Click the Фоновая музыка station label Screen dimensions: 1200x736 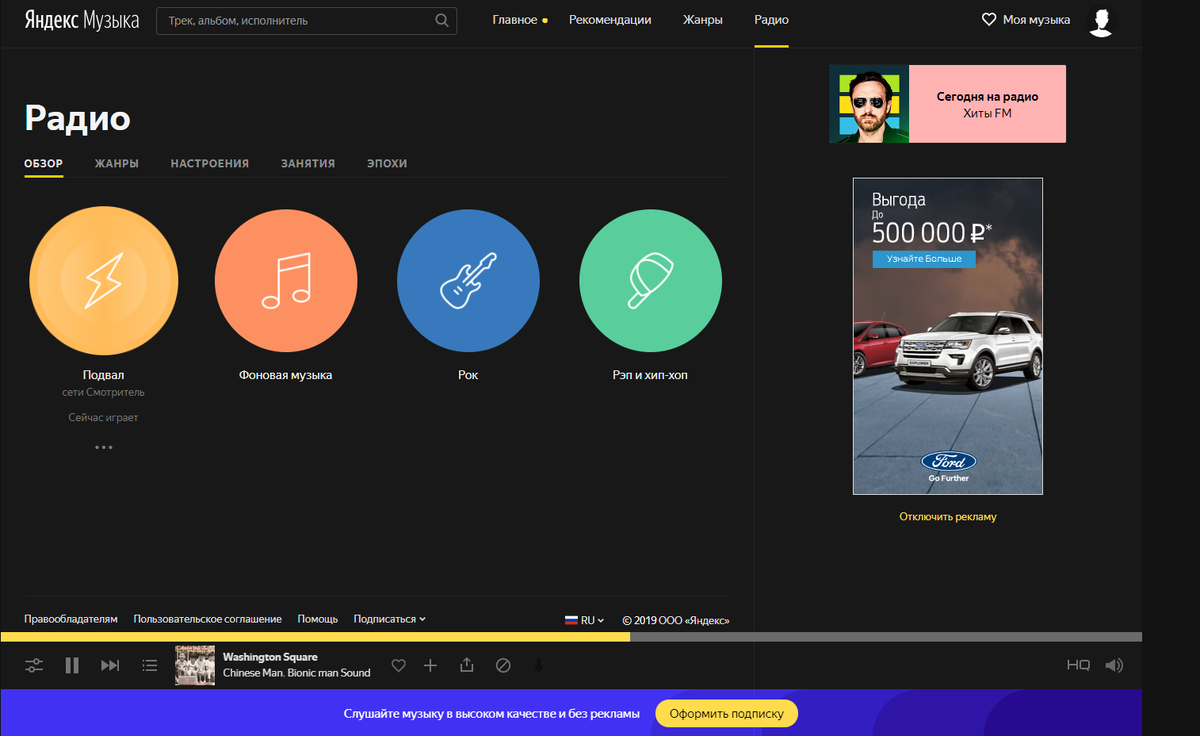(x=286, y=375)
